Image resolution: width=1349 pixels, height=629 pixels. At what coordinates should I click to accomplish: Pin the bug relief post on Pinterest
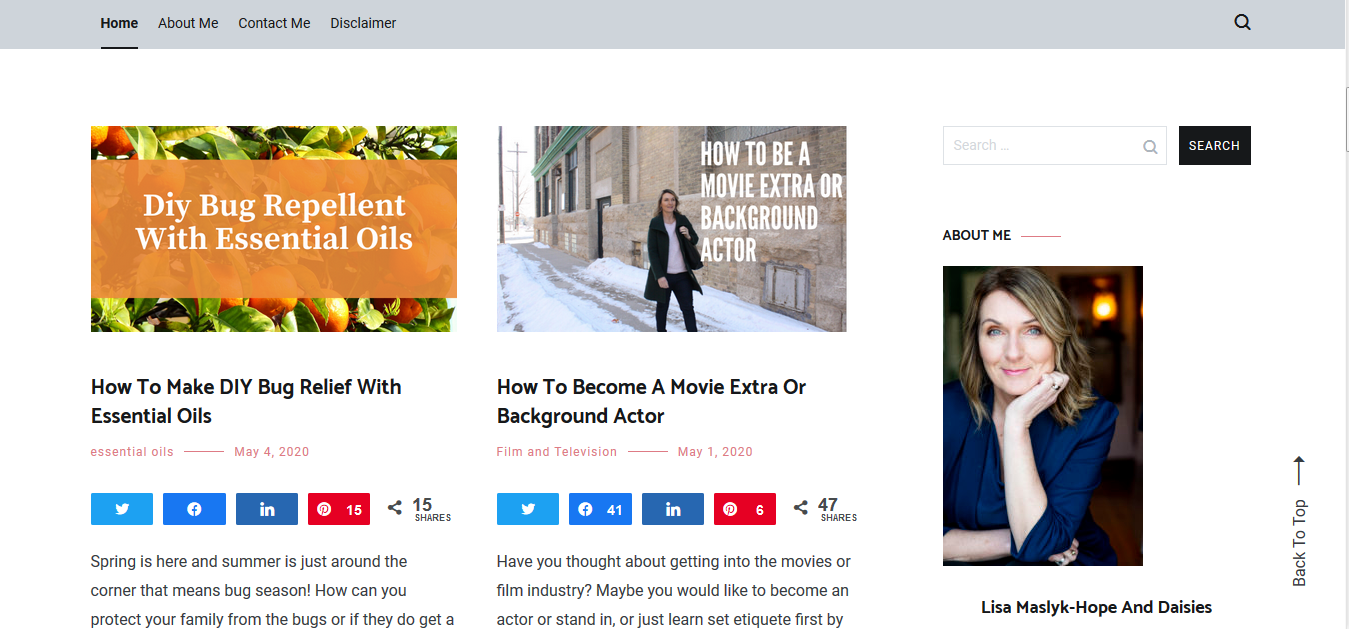[x=339, y=509]
